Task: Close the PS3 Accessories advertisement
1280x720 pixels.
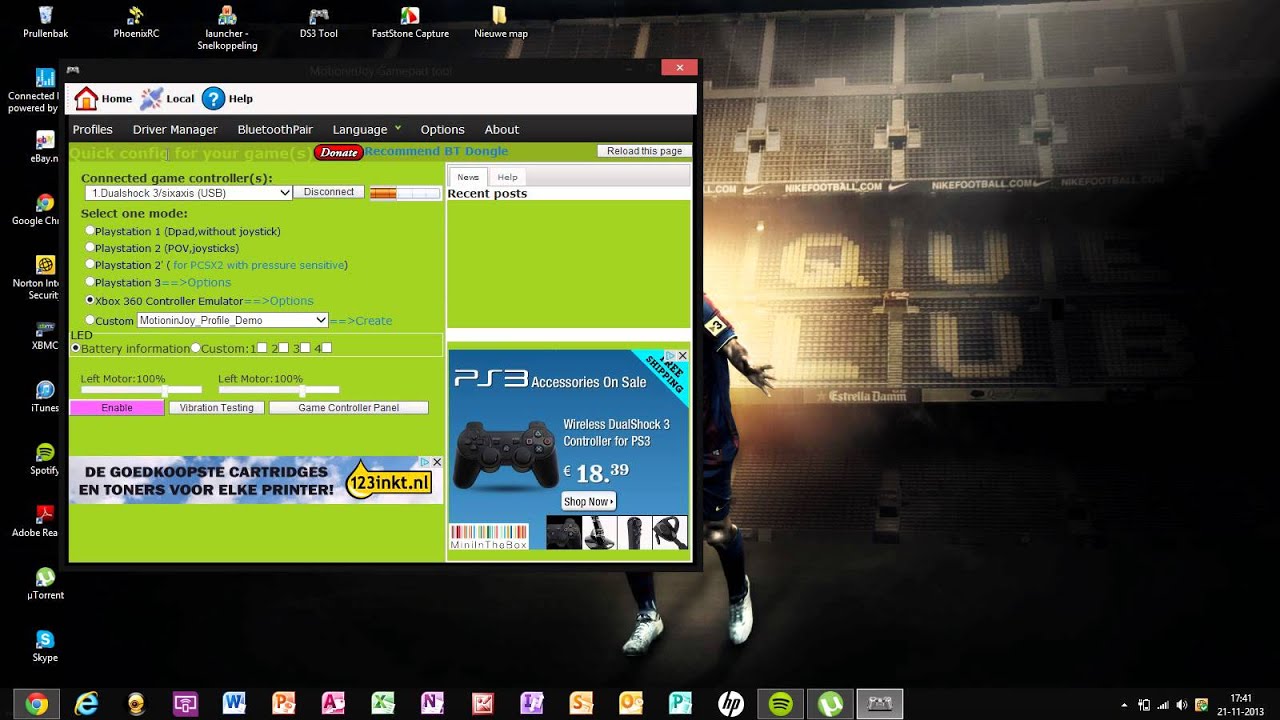Action: (683, 355)
